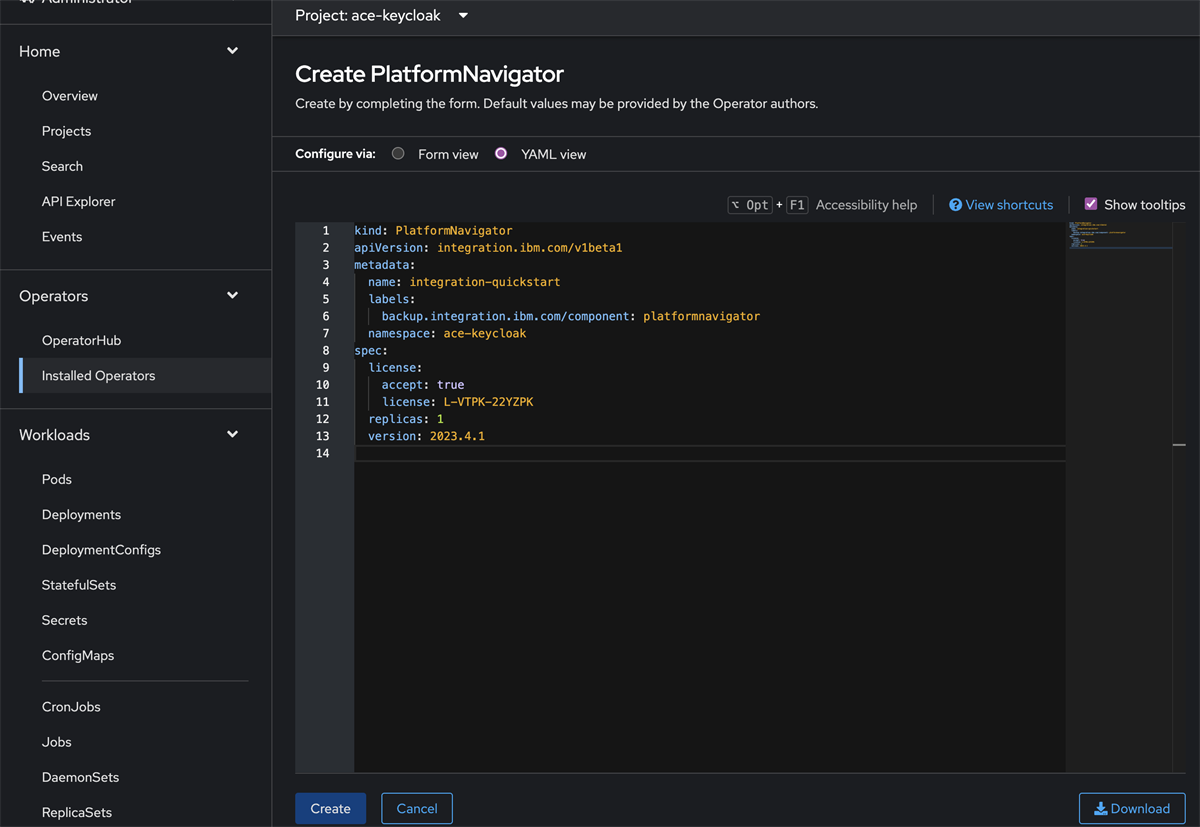The image size is (1200, 827).
Task: Click line number 9 in the gutter
Action: [x=326, y=368]
